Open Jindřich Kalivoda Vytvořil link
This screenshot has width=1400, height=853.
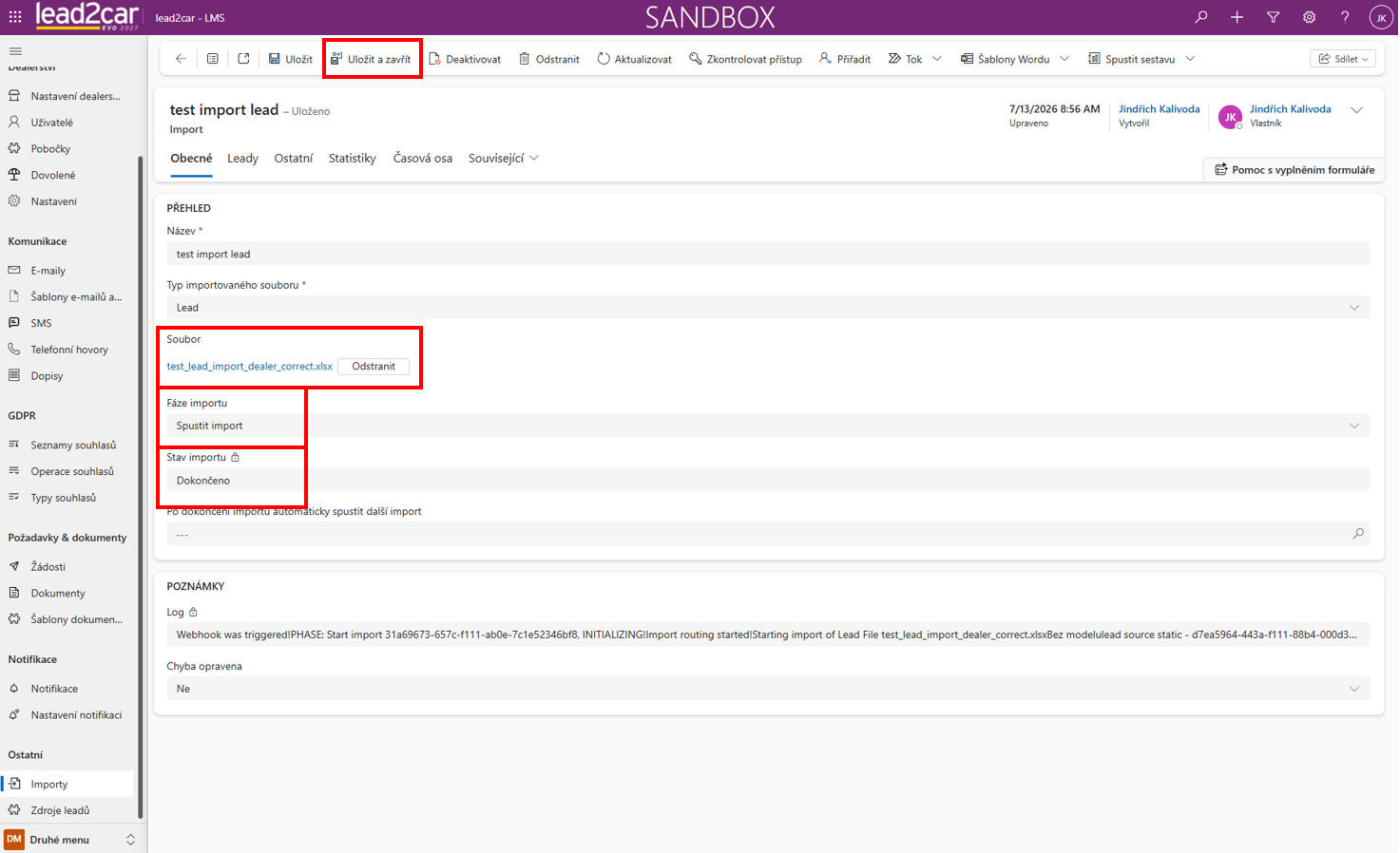pos(1159,109)
